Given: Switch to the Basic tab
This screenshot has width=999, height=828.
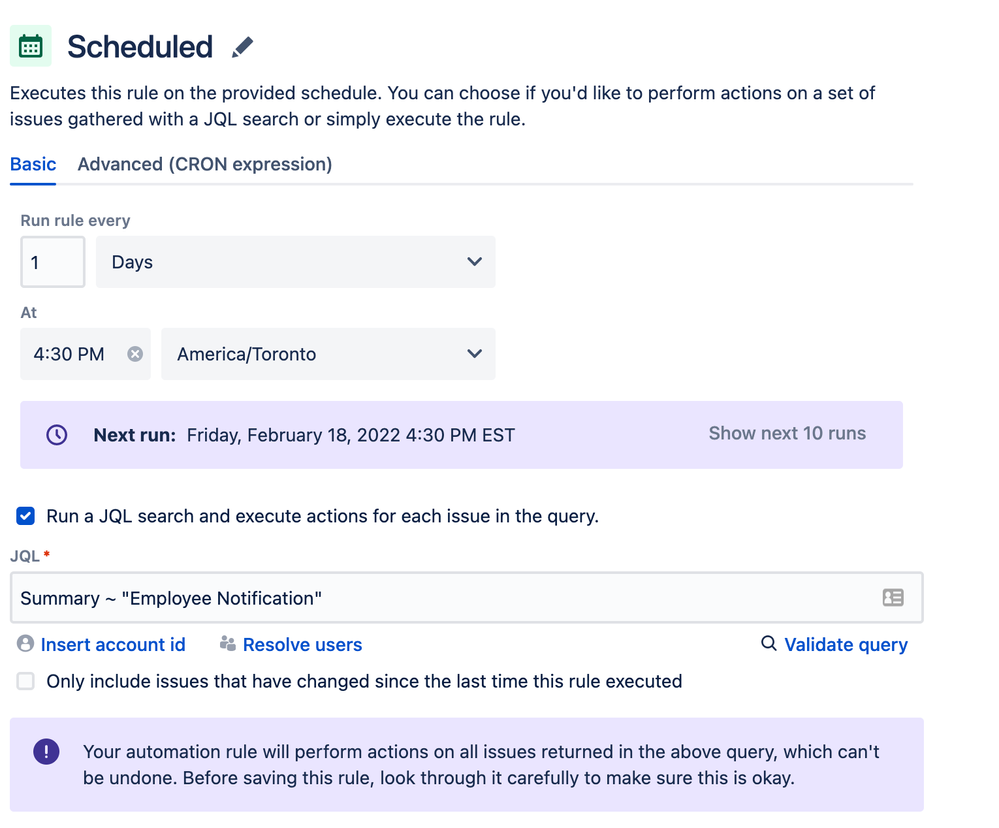Looking at the screenshot, I should (33, 164).
